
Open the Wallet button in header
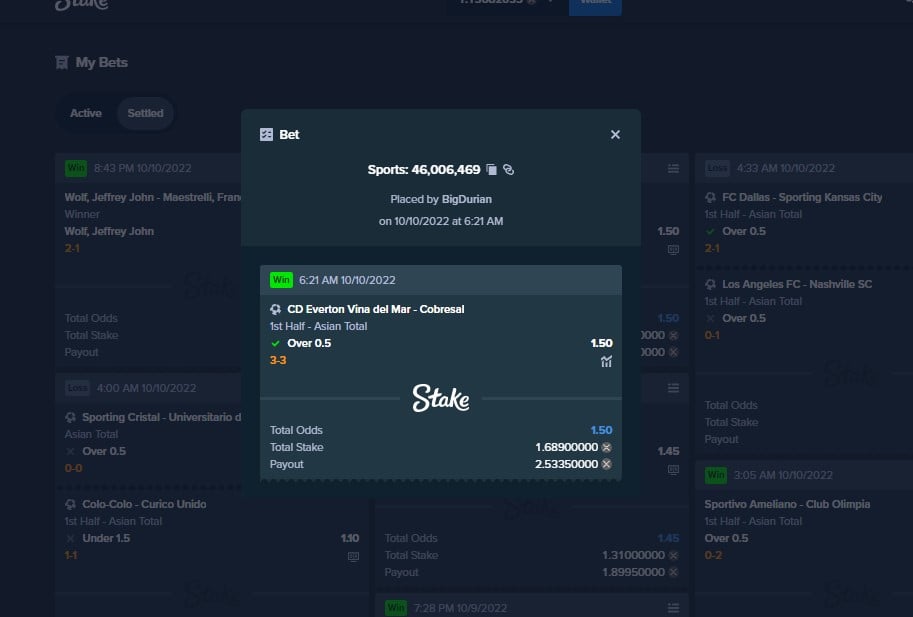[595, 6]
